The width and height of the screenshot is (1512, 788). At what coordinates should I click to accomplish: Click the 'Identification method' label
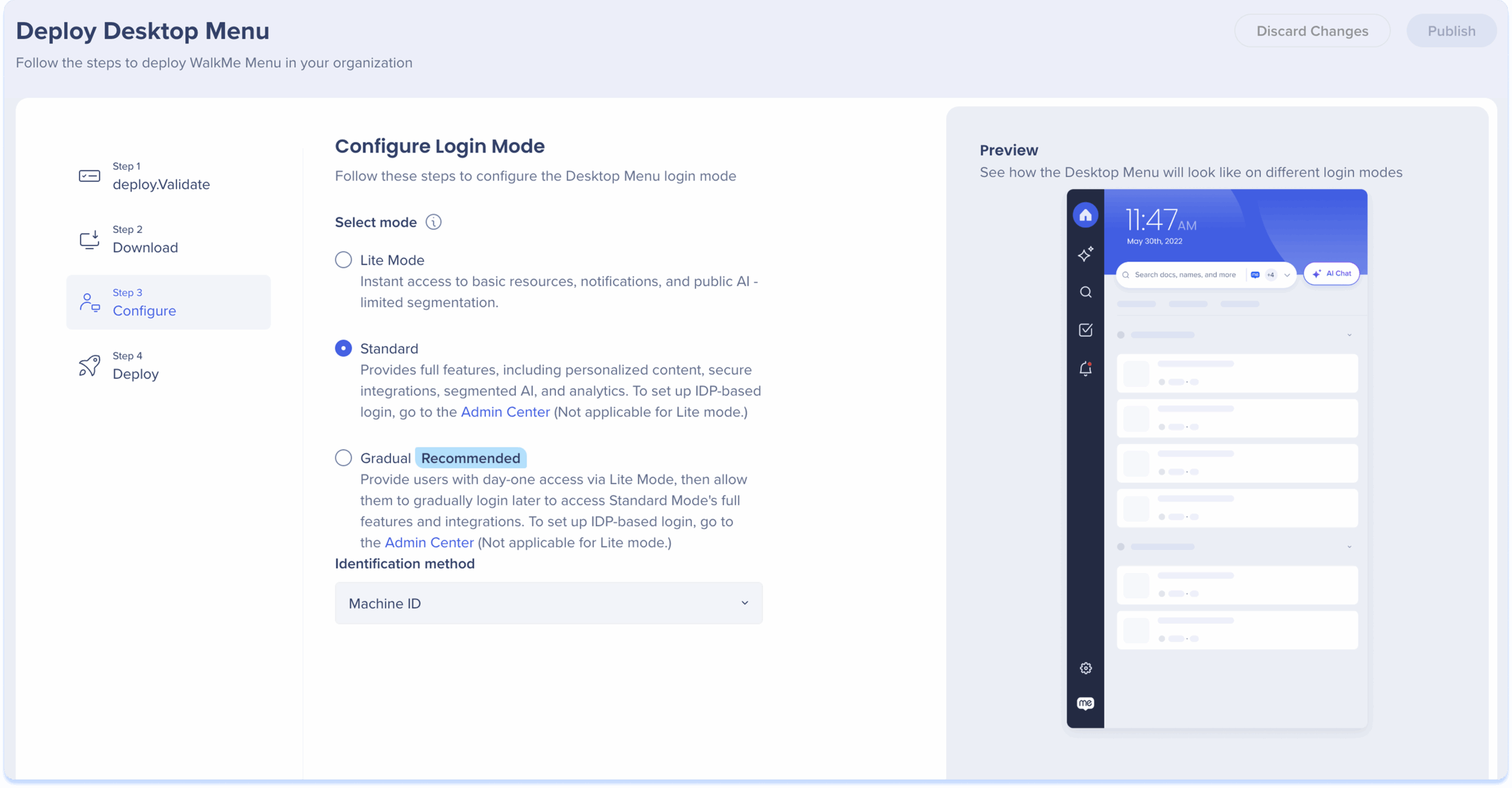[x=405, y=564]
